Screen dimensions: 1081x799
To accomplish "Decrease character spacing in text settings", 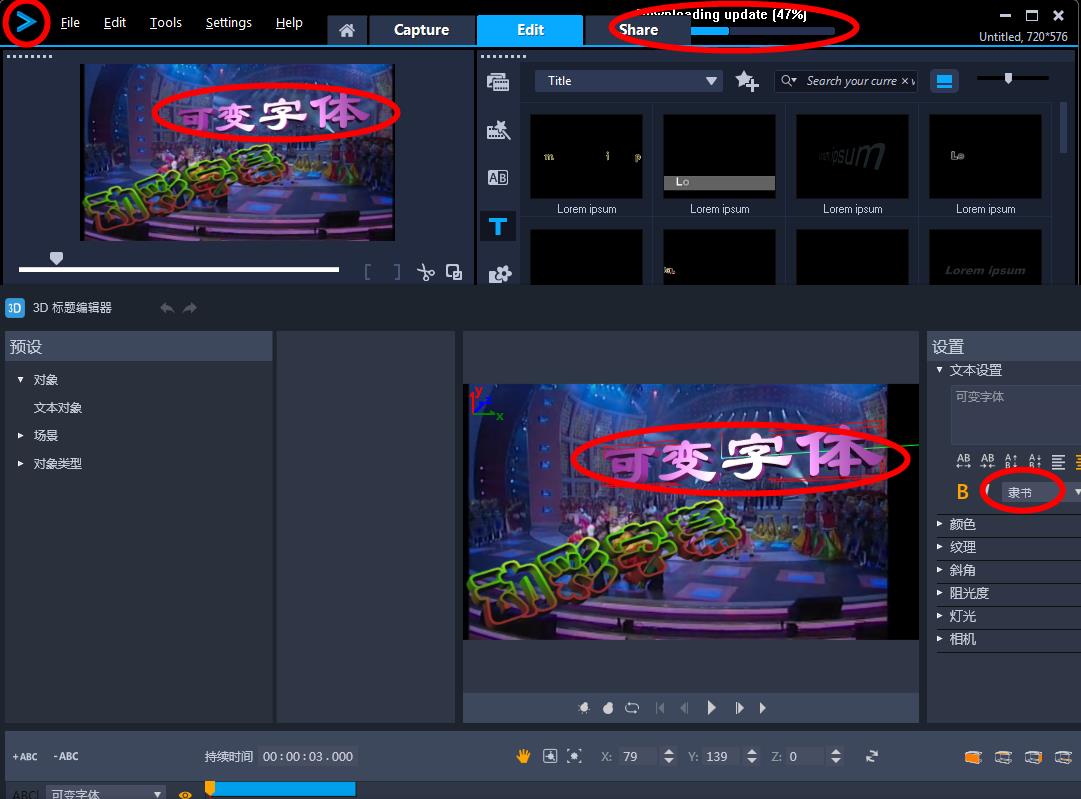I will pyautogui.click(x=987, y=461).
